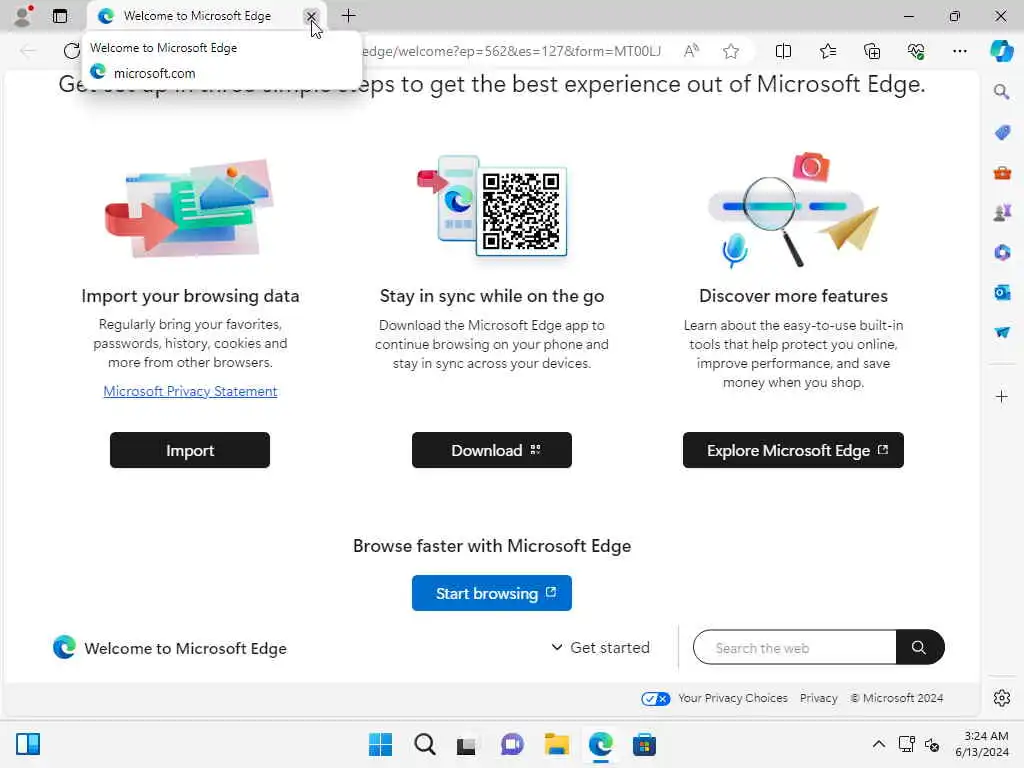Scan the QR code image
Image resolution: width=1024 pixels, height=768 pixels.
(x=521, y=211)
